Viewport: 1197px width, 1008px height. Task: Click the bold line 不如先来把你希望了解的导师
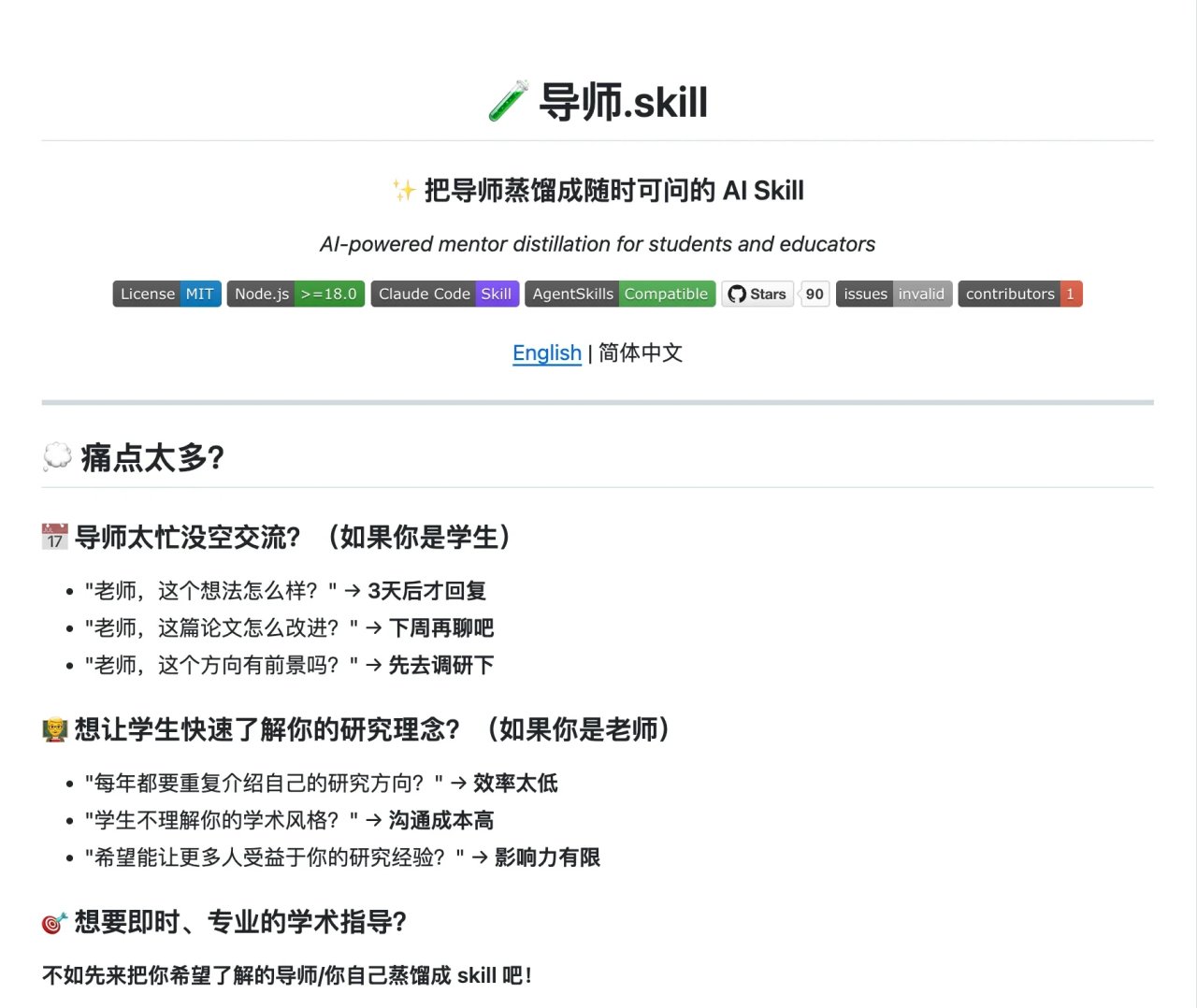[287, 975]
